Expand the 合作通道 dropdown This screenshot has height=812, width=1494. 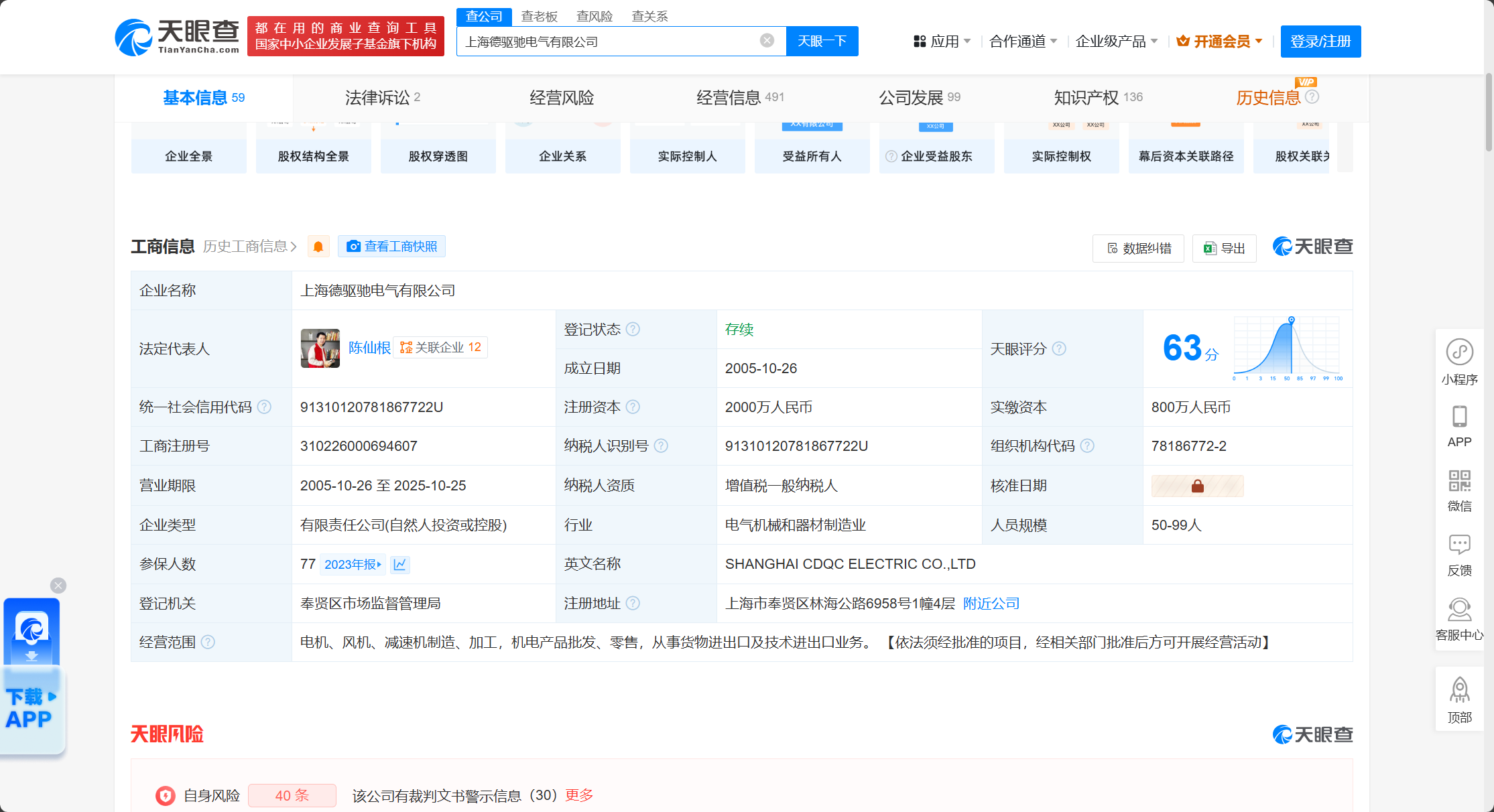click(1023, 42)
